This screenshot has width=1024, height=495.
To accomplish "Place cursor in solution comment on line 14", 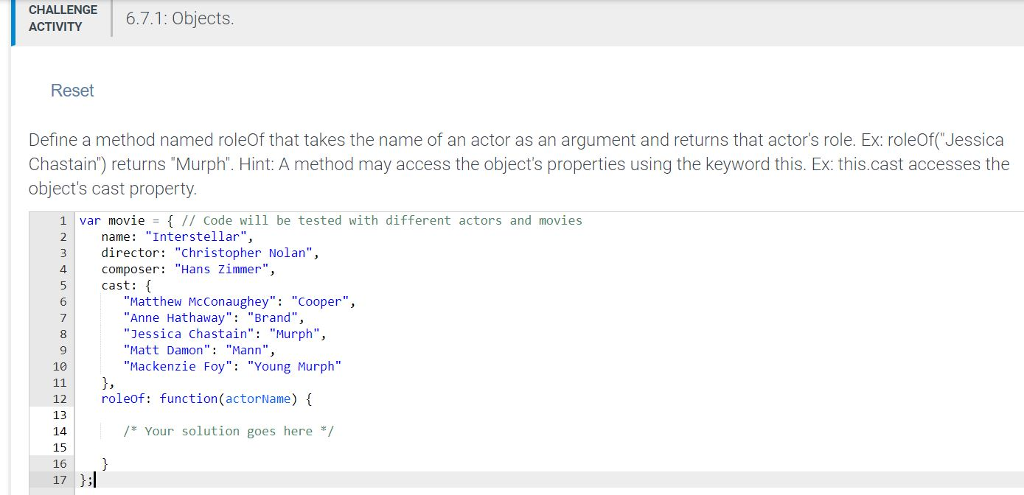I will tap(229, 431).
